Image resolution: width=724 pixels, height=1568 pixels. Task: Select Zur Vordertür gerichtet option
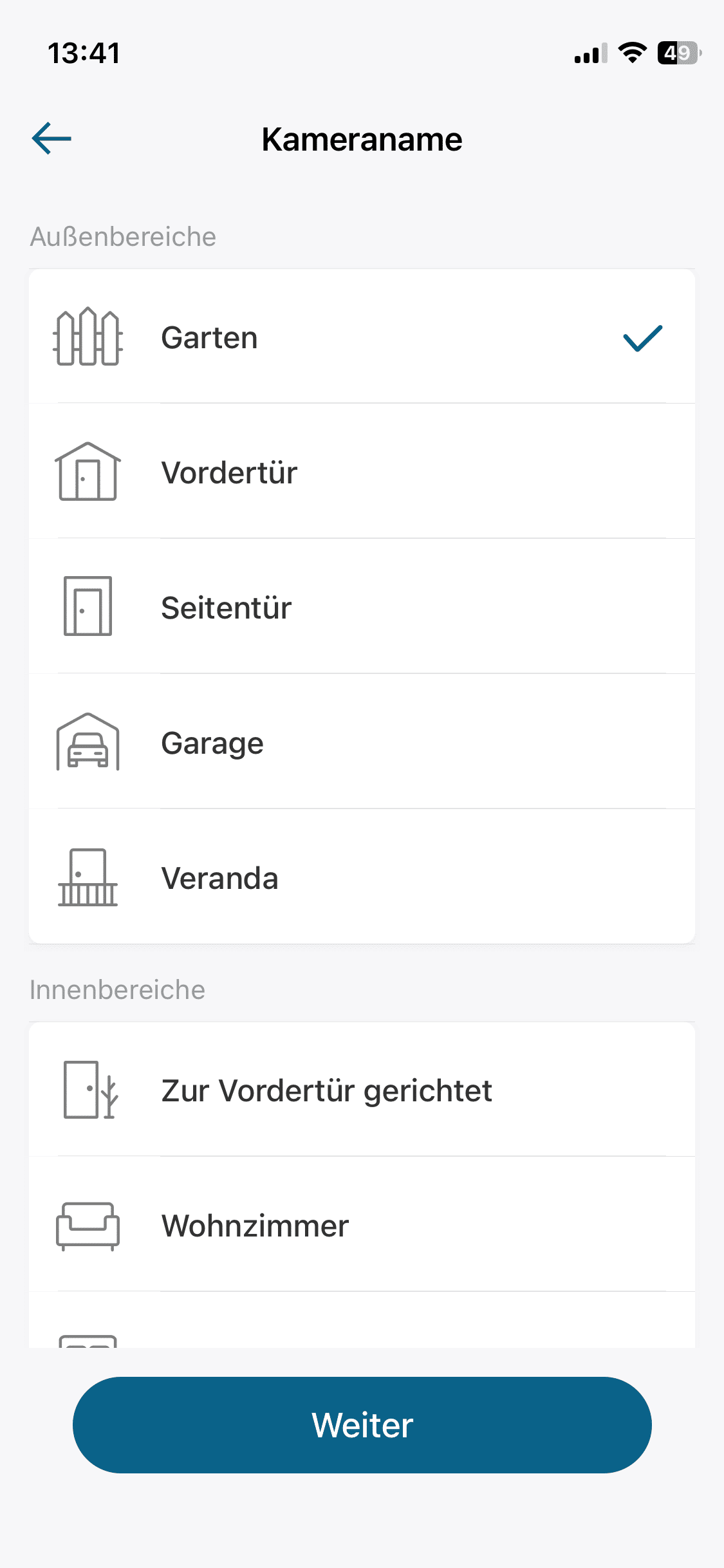pos(326,1091)
